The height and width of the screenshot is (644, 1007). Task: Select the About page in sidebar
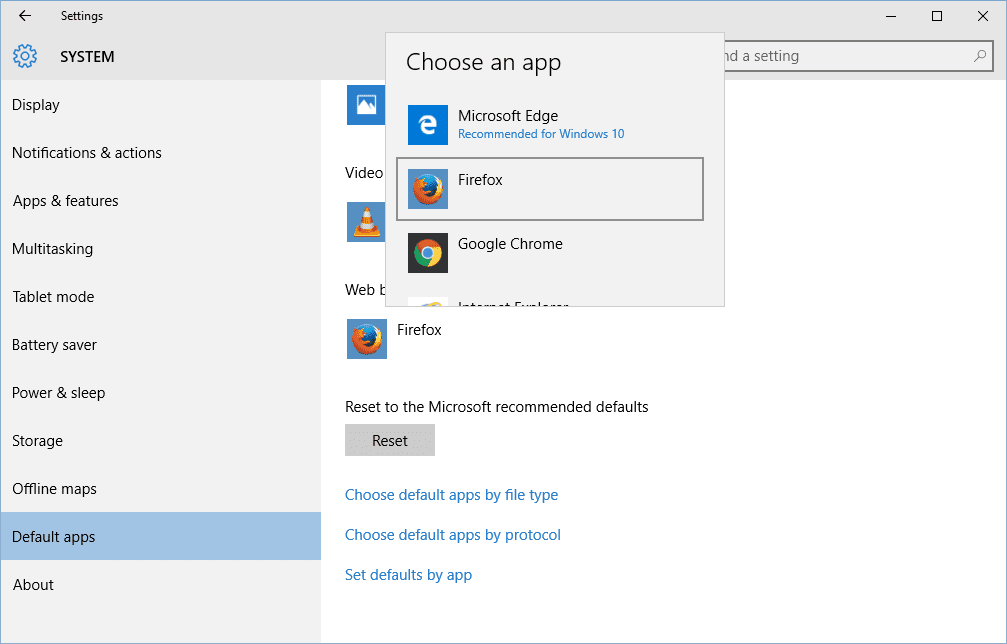tap(33, 585)
